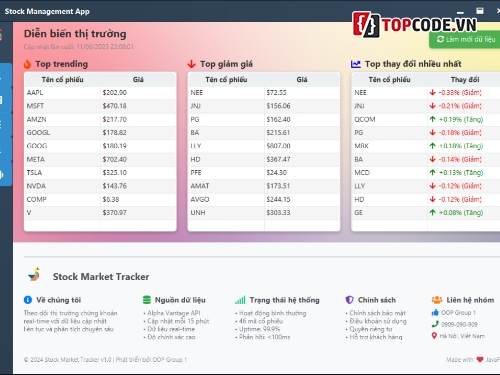Click the shield icon beside Chính sách
The width and height of the screenshot is (500, 375).
(x=349, y=300)
